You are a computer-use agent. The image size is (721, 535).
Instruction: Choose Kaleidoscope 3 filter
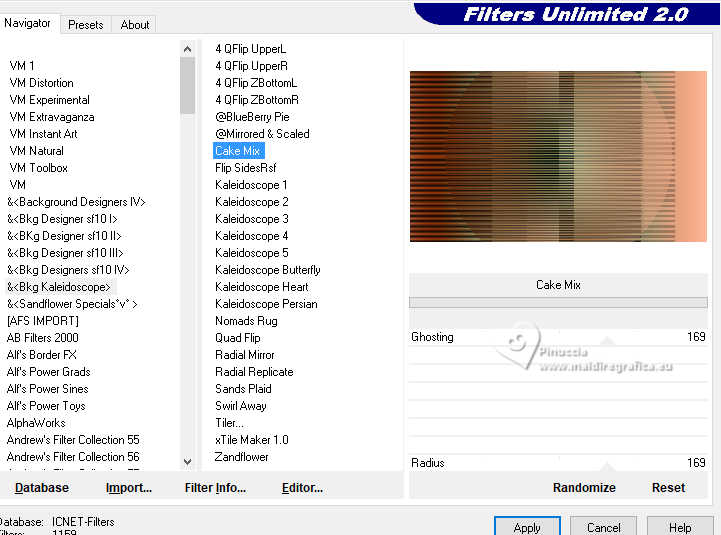(252, 219)
